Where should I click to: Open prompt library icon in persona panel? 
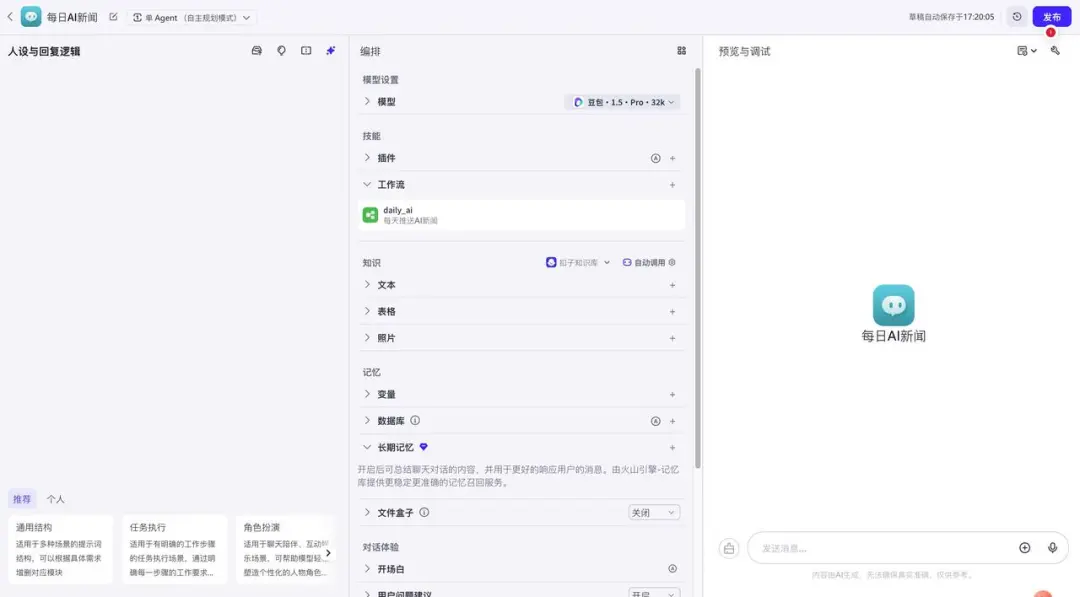[x=256, y=50]
